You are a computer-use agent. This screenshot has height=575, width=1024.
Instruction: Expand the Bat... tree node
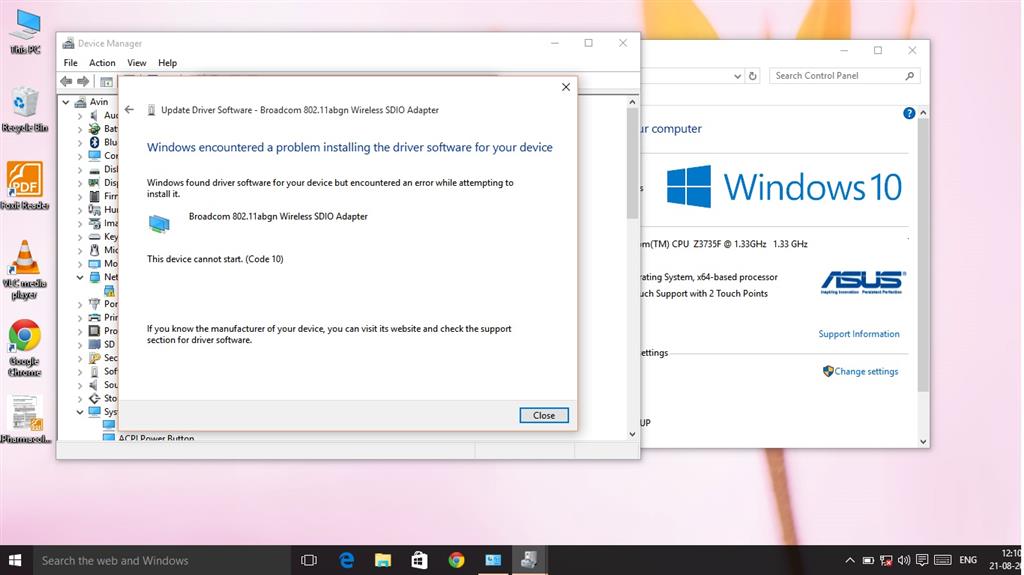tap(80, 129)
